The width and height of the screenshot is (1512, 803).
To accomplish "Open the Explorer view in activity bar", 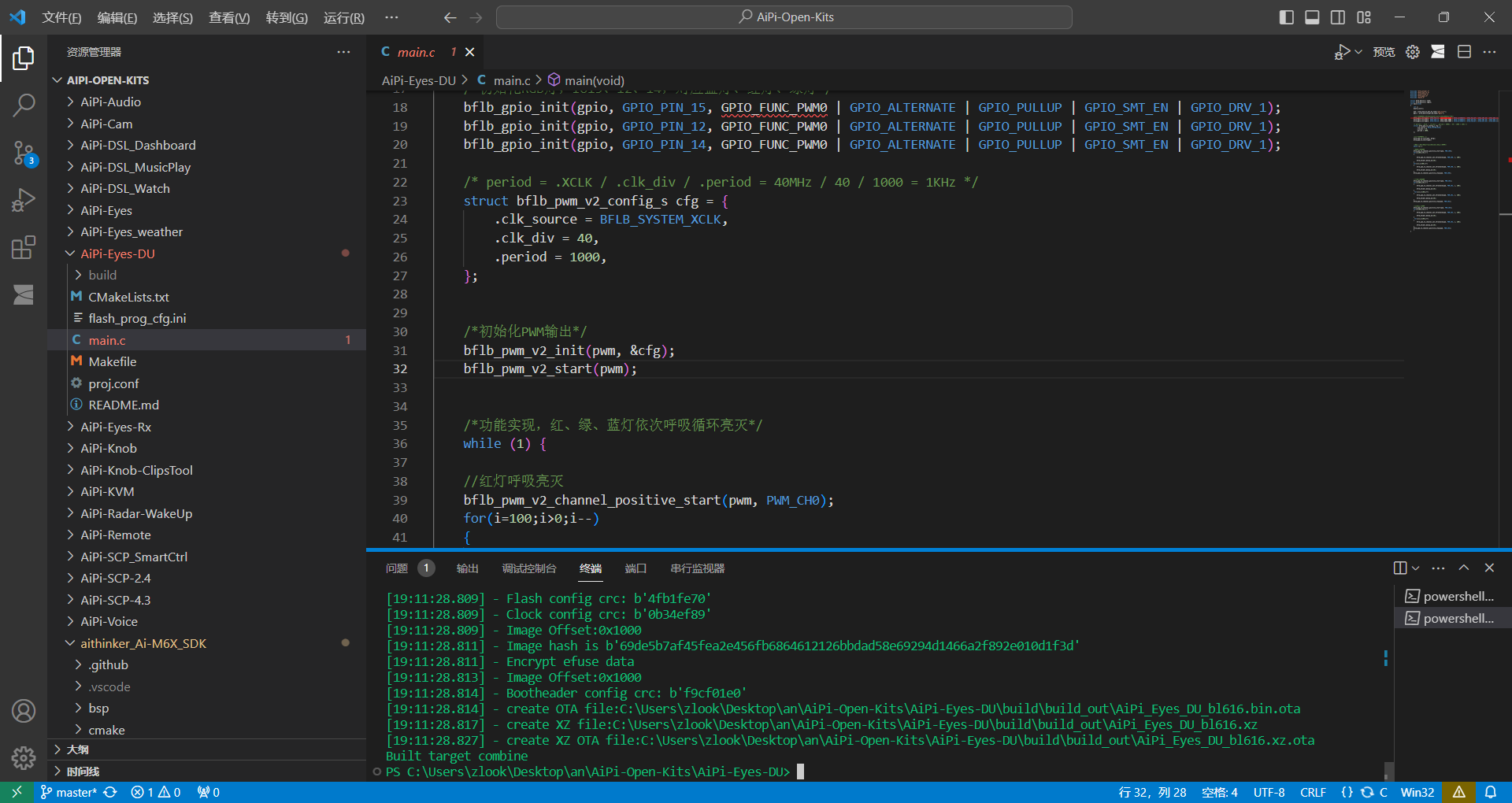I will (24, 58).
